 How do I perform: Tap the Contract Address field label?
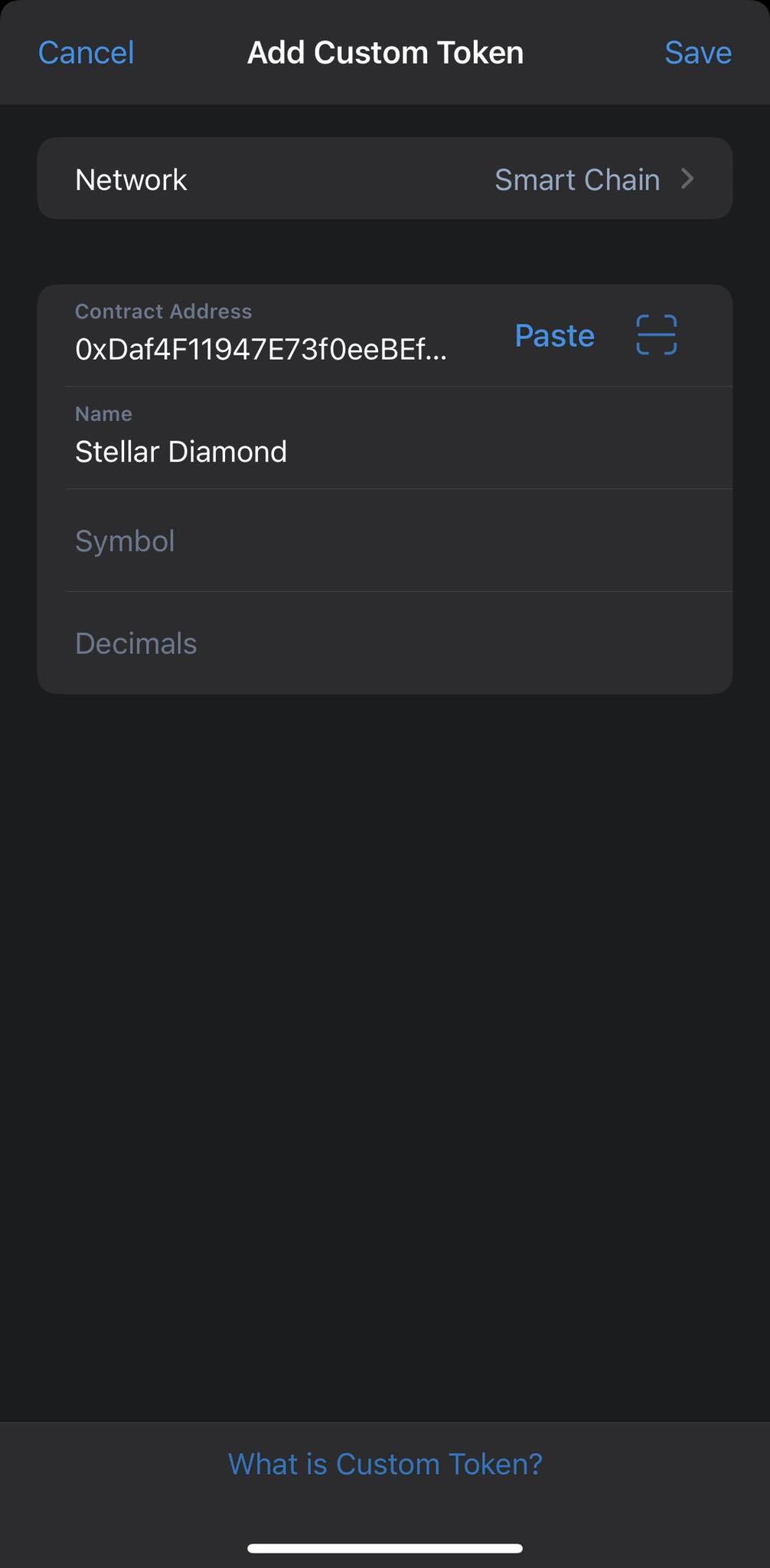click(x=163, y=312)
